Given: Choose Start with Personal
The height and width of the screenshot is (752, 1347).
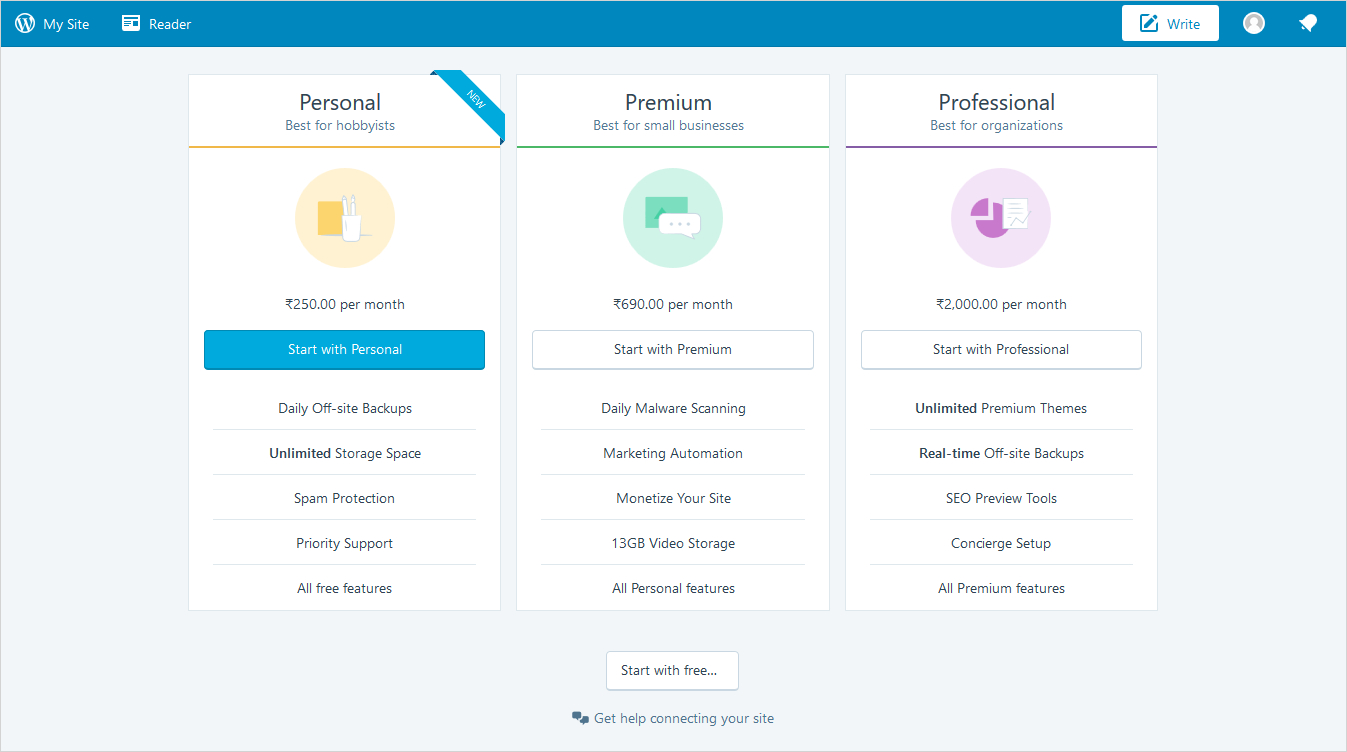Looking at the screenshot, I should pos(344,350).
